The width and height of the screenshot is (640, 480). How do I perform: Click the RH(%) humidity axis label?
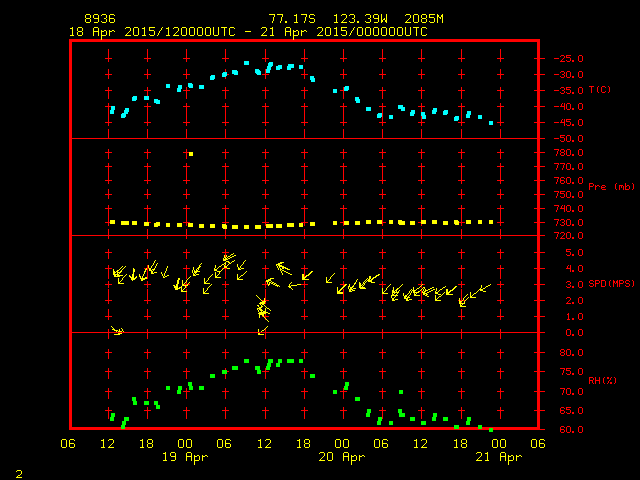point(602,380)
